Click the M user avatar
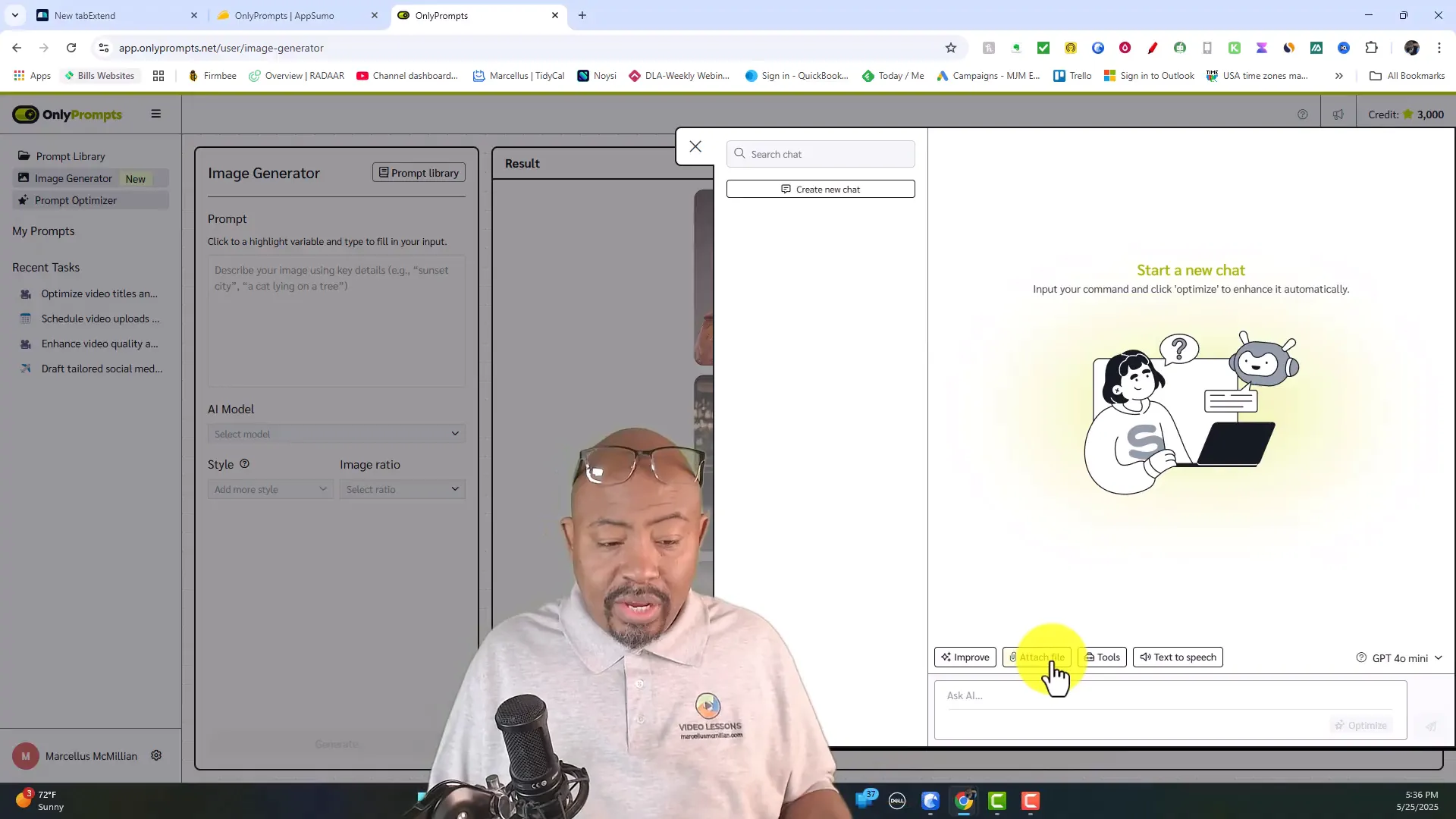The image size is (1456, 819). tap(26, 756)
